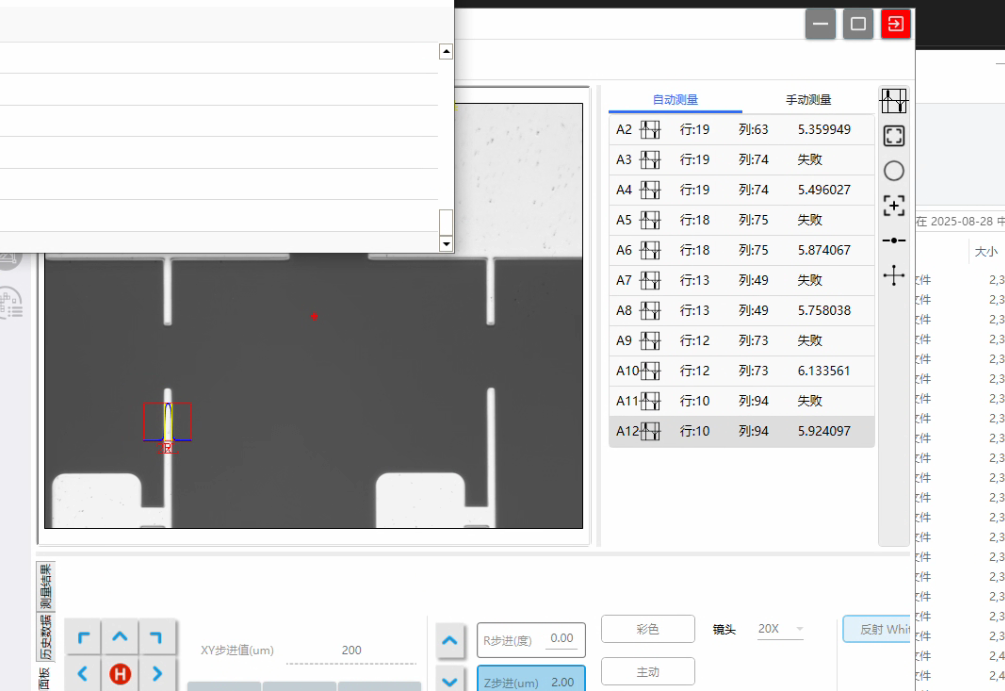
Task: Toggle the 主动 active mode button
Action: (x=647, y=672)
